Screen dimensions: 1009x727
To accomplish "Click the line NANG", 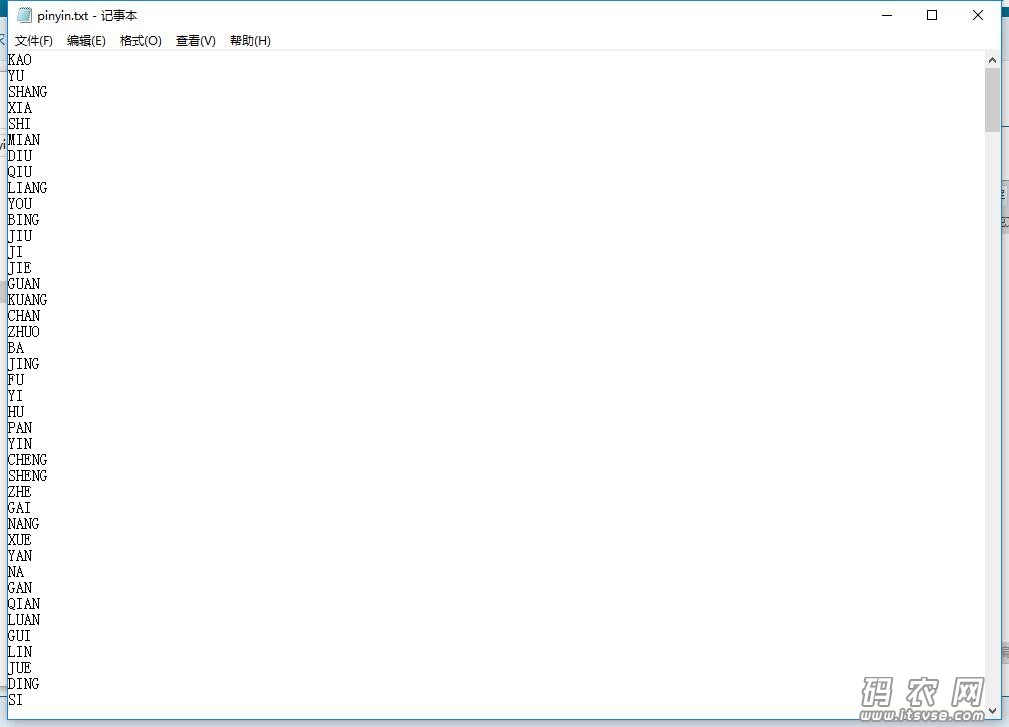I will click(23, 524).
